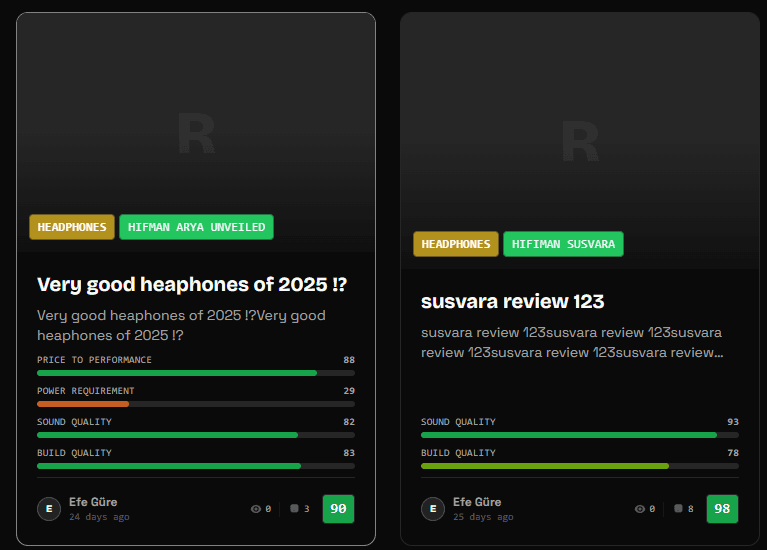Viewport: 767px width, 550px height.
Task: Click the green 90 score badge
Action: [x=338, y=509]
